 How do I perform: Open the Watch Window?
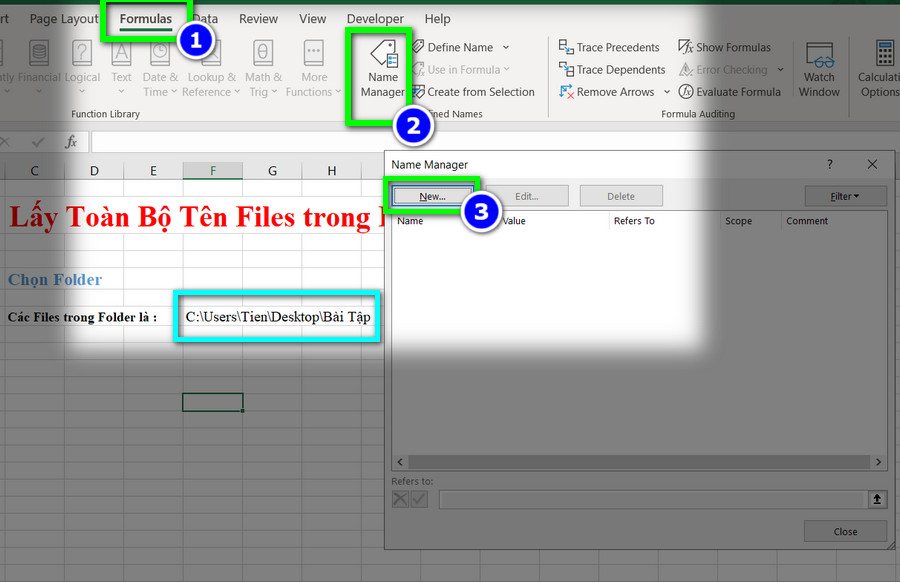819,69
